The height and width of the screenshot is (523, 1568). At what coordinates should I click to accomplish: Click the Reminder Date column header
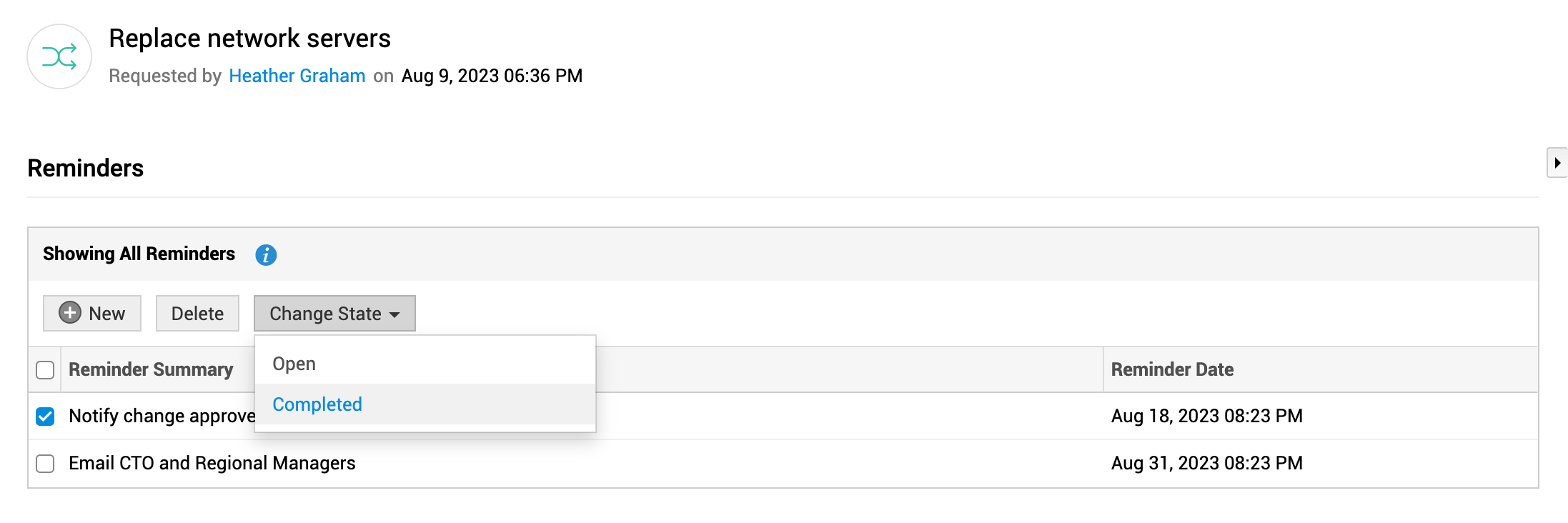pyautogui.click(x=1172, y=369)
